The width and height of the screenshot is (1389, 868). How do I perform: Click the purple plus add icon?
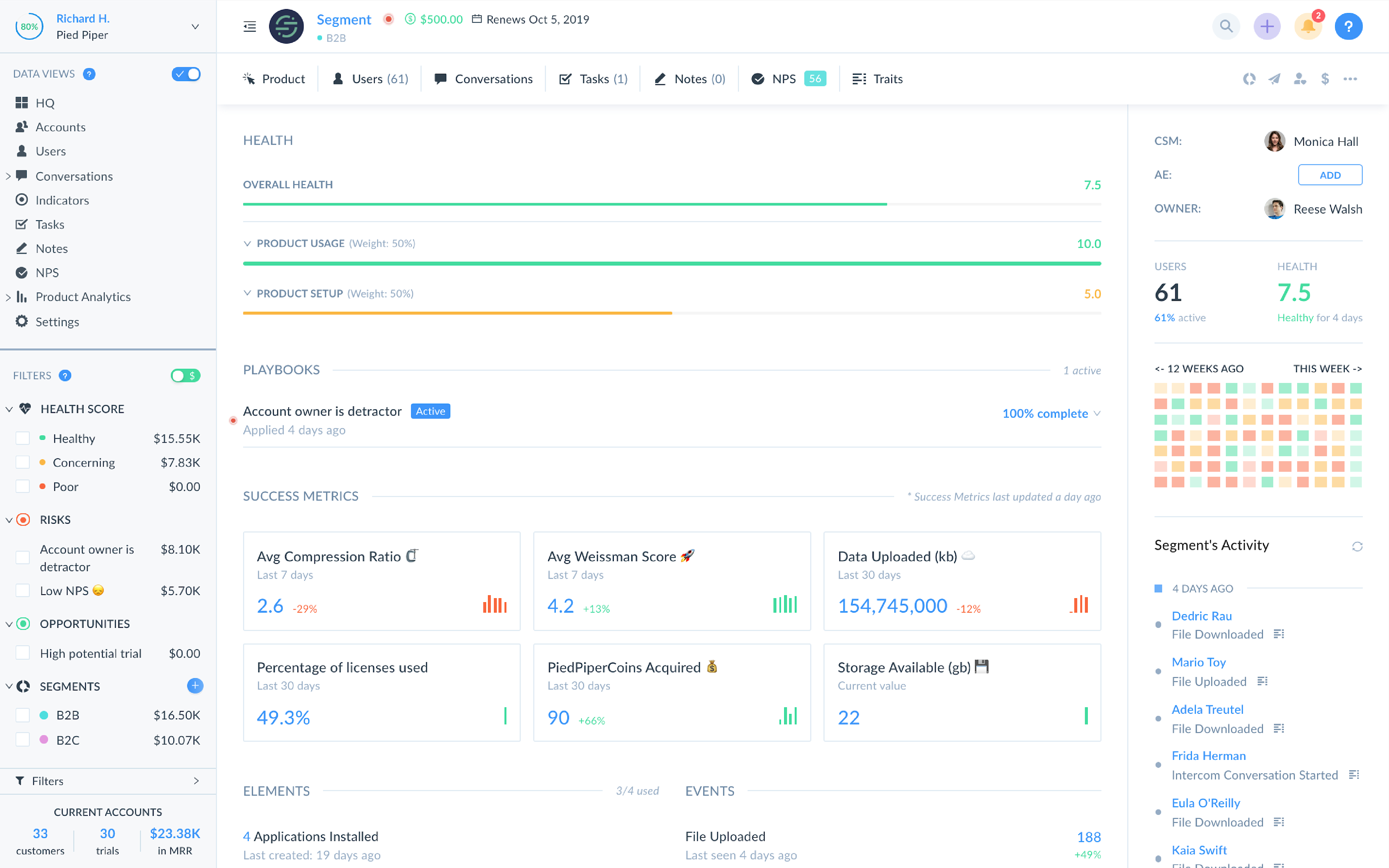point(1267,26)
